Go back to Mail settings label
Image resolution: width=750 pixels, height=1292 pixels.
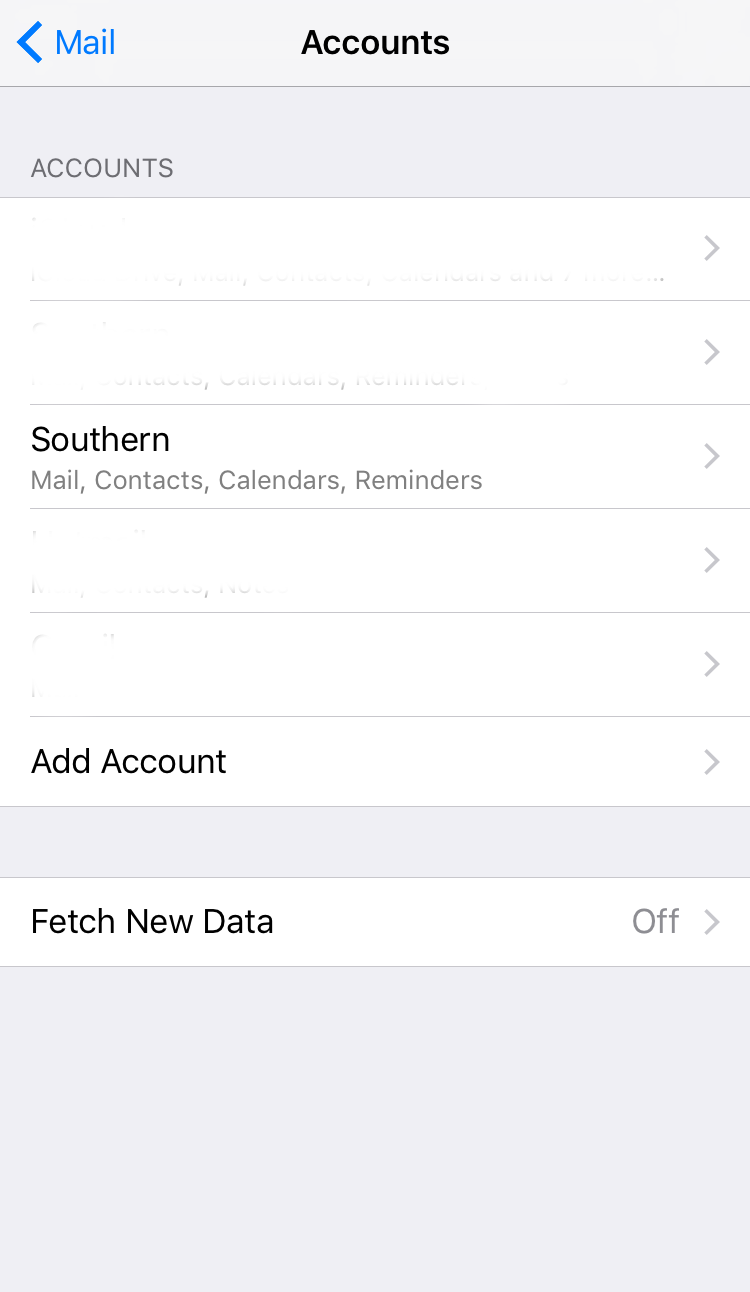(x=85, y=43)
